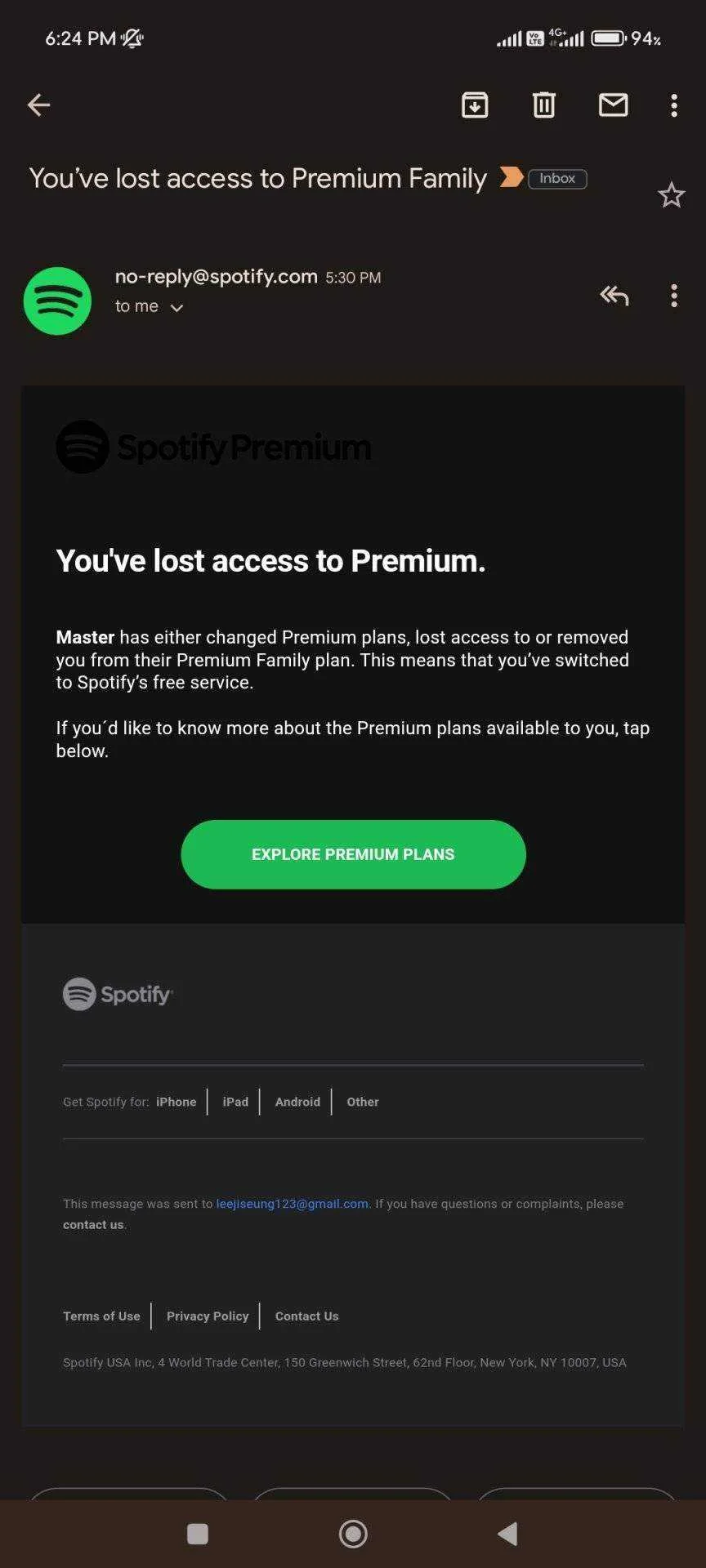
Task: Open the Terms of Use link
Action: pos(101,1316)
